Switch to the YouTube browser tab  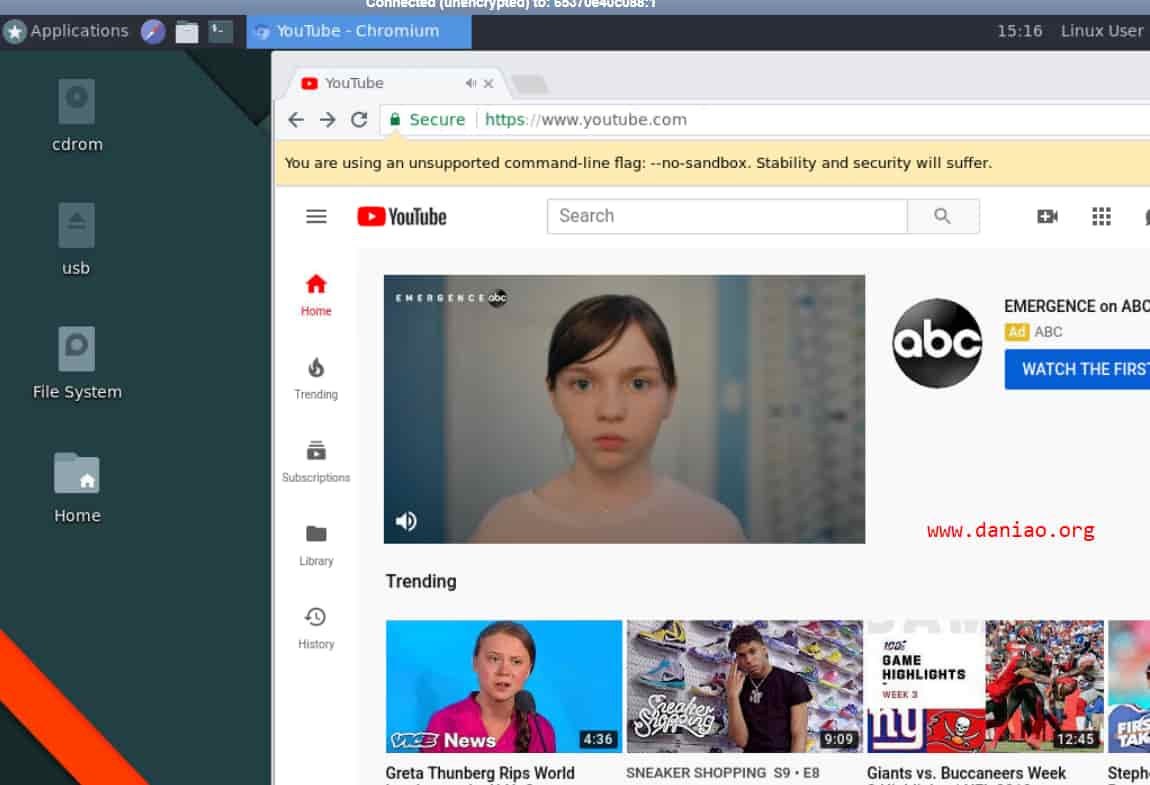[398, 83]
